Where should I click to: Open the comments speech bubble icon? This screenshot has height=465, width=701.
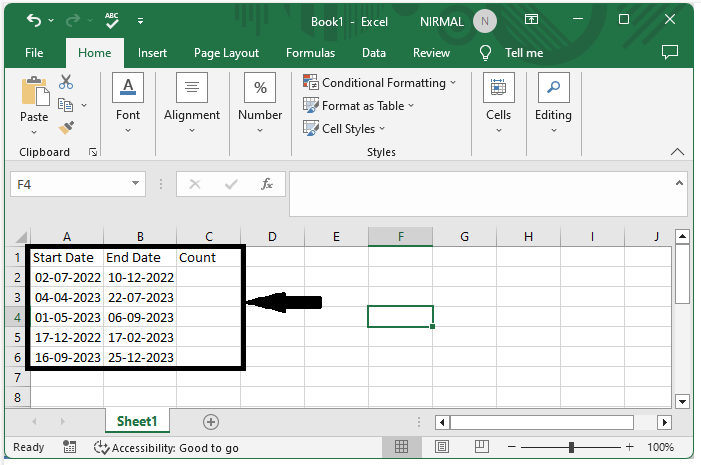(x=670, y=52)
